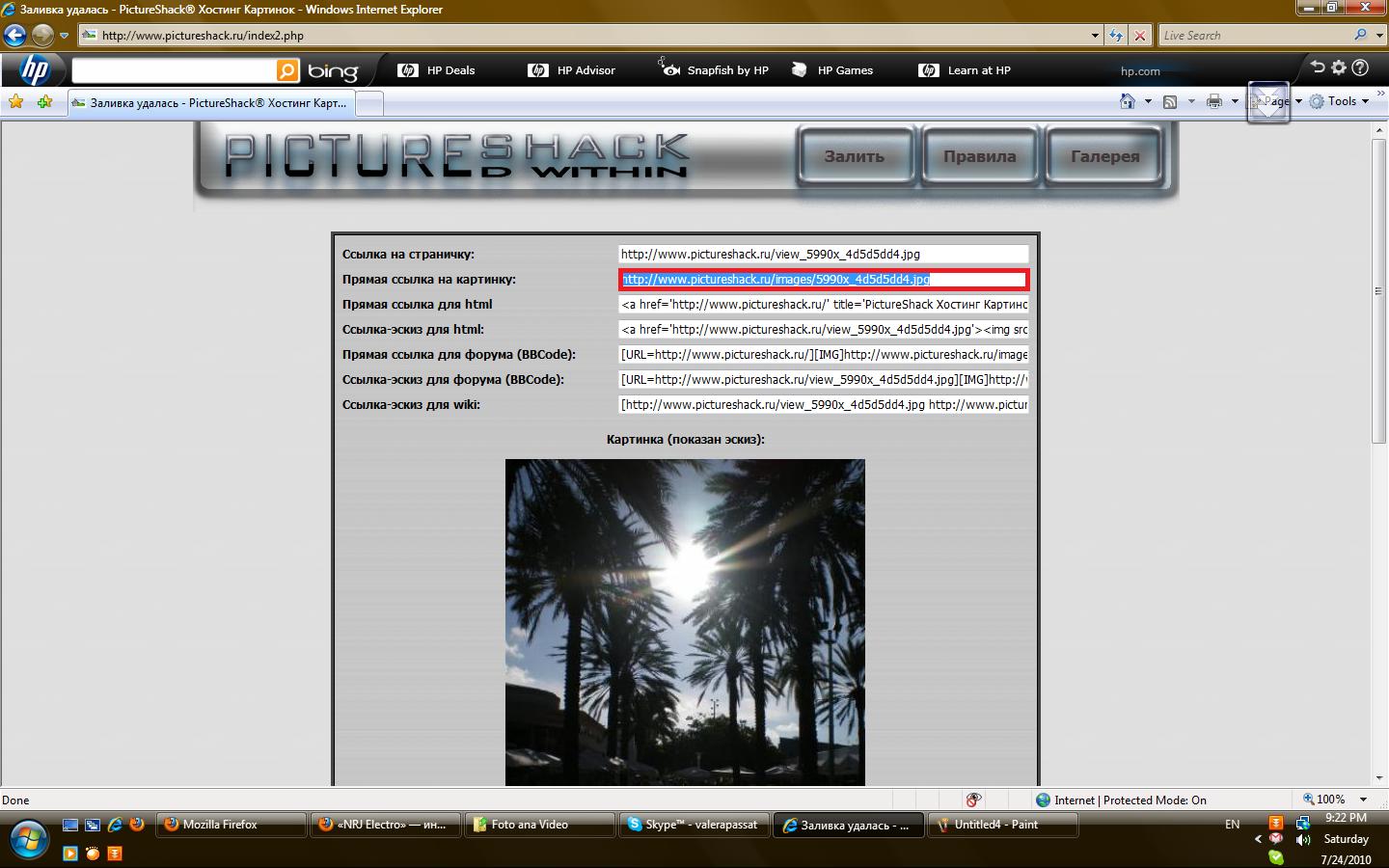Expand the address bar history dropdown

(x=1095, y=36)
